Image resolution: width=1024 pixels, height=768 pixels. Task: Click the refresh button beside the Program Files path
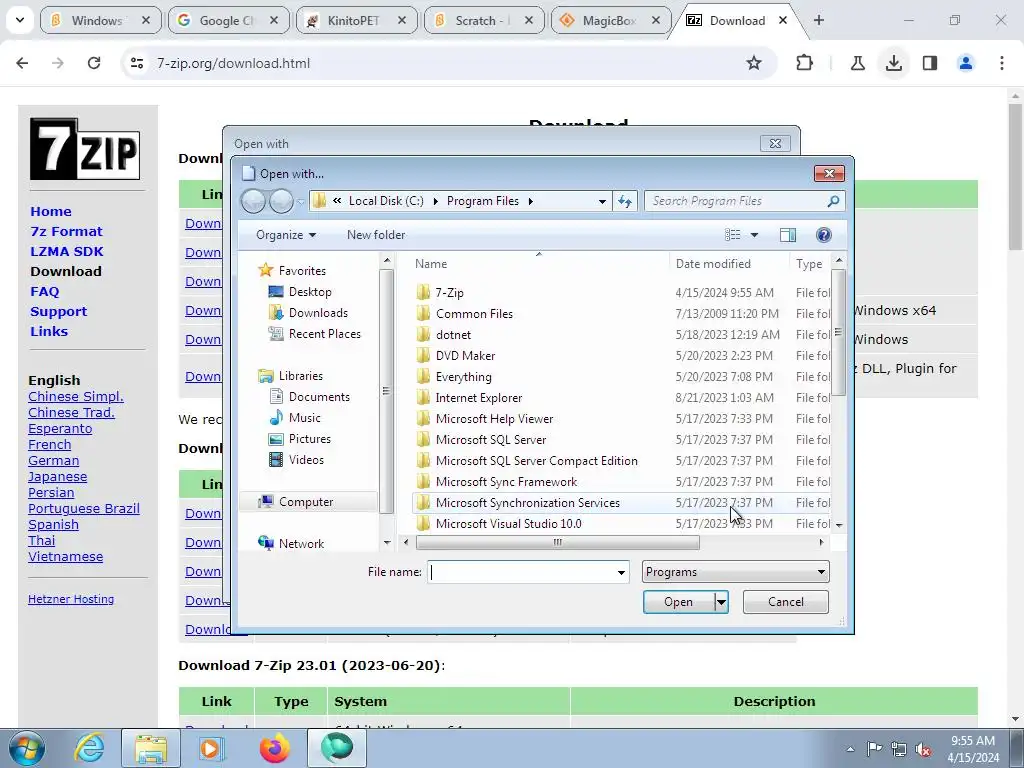(625, 201)
